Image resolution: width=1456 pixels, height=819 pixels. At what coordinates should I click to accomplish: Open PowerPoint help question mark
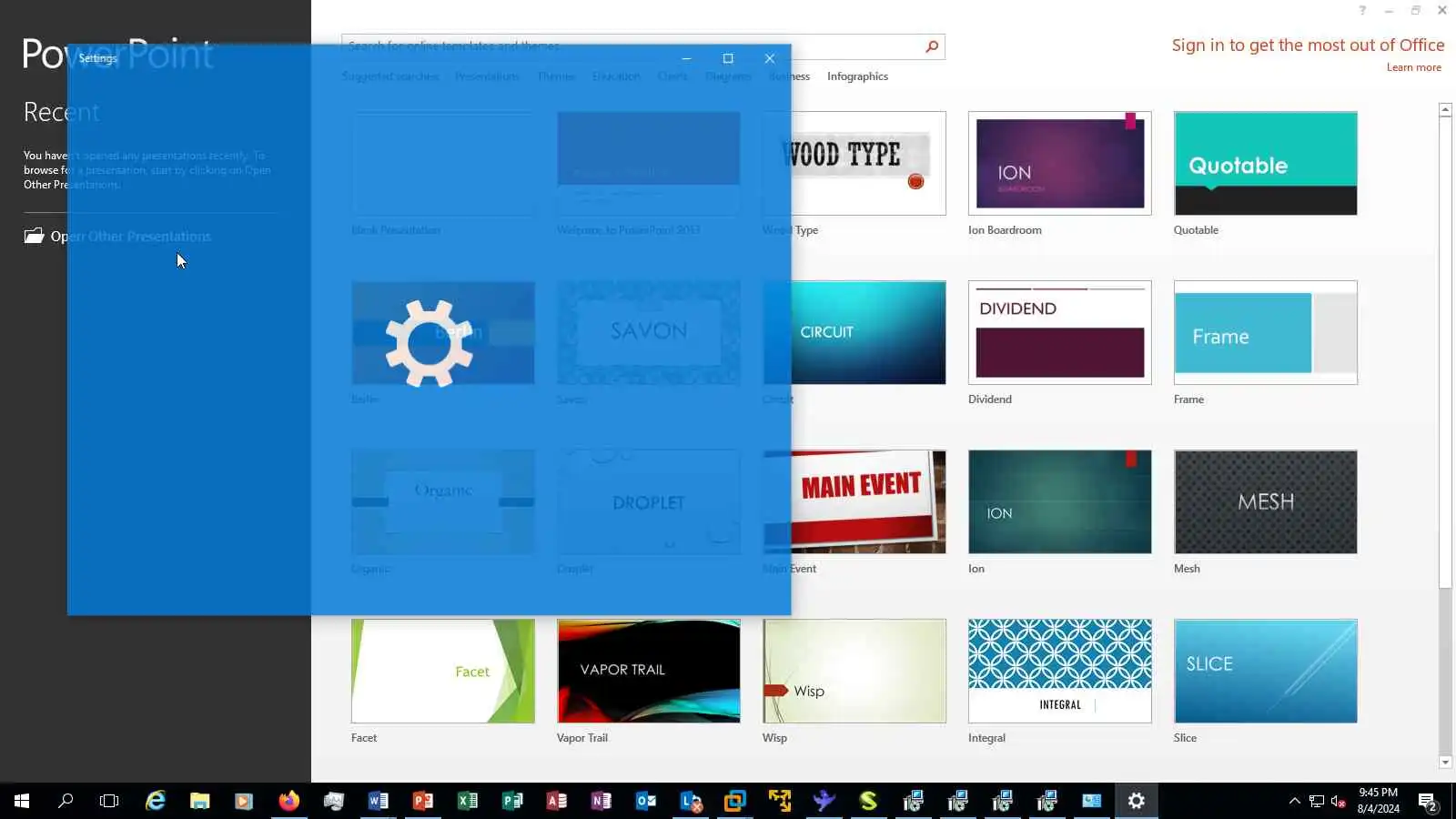coord(1362,11)
